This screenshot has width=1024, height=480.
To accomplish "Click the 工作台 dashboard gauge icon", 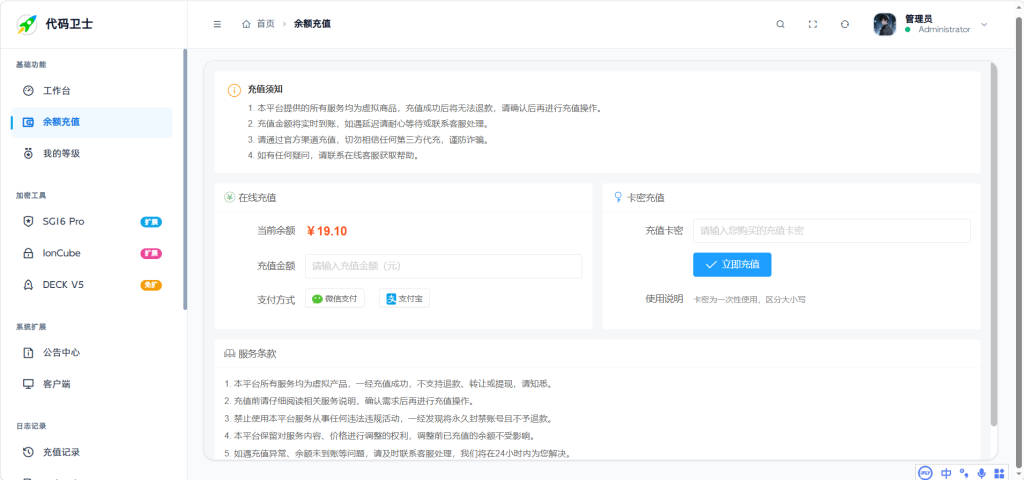I will tap(28, 91).
